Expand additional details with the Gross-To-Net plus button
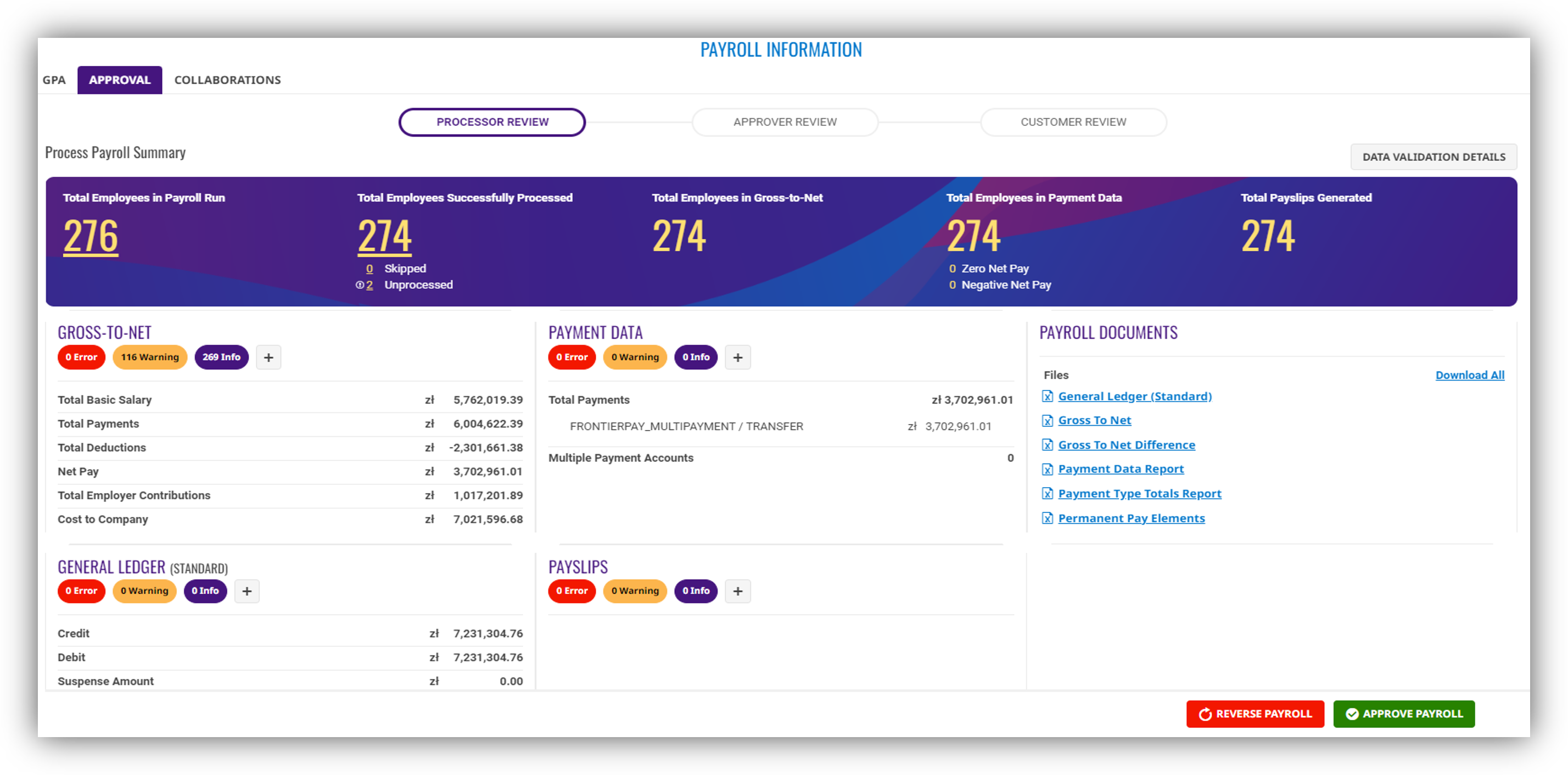 (x=268, y=358)
